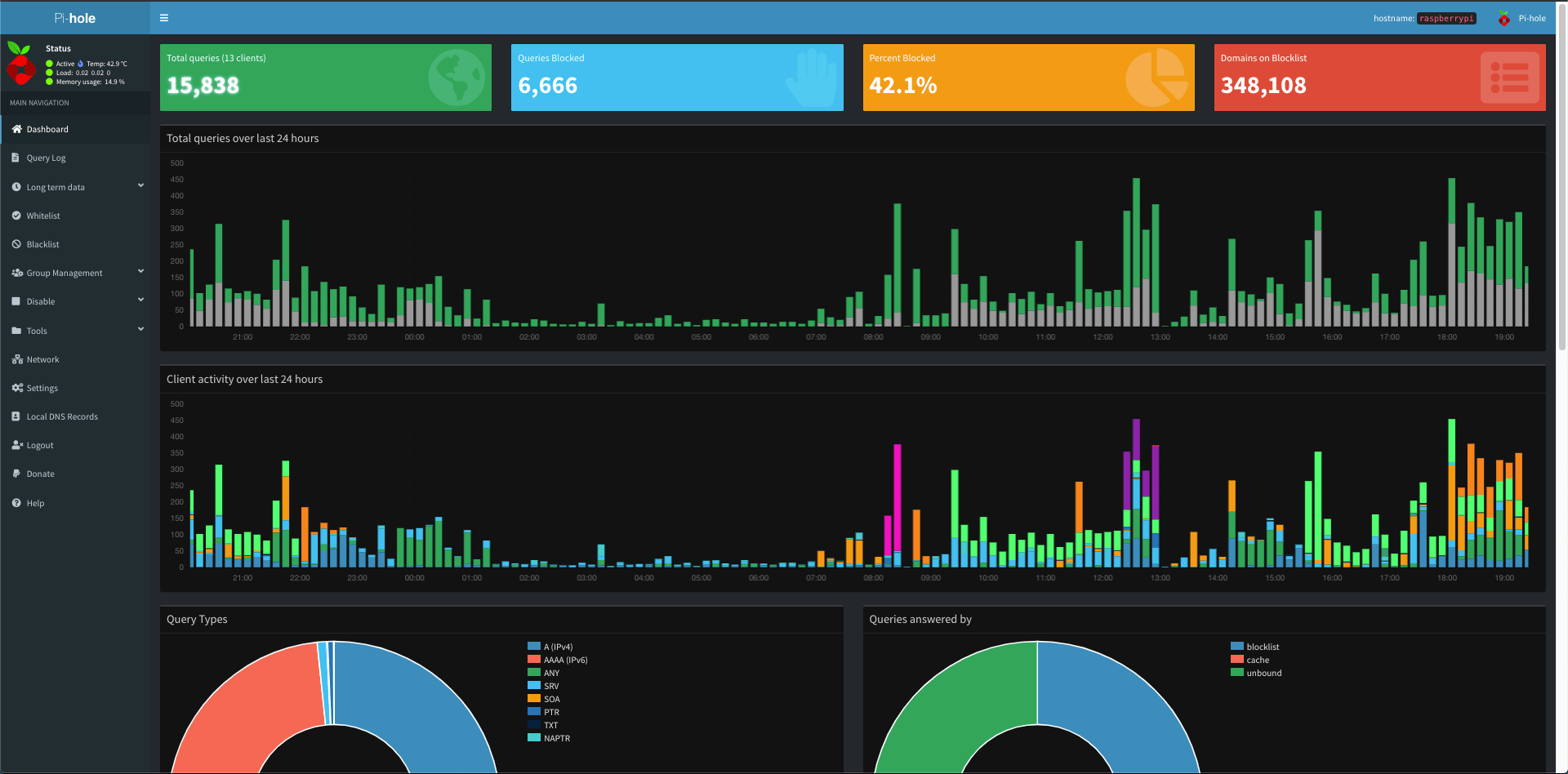
Task: Click the Percent Blocked 42.1% value
Action: (903, 86)
